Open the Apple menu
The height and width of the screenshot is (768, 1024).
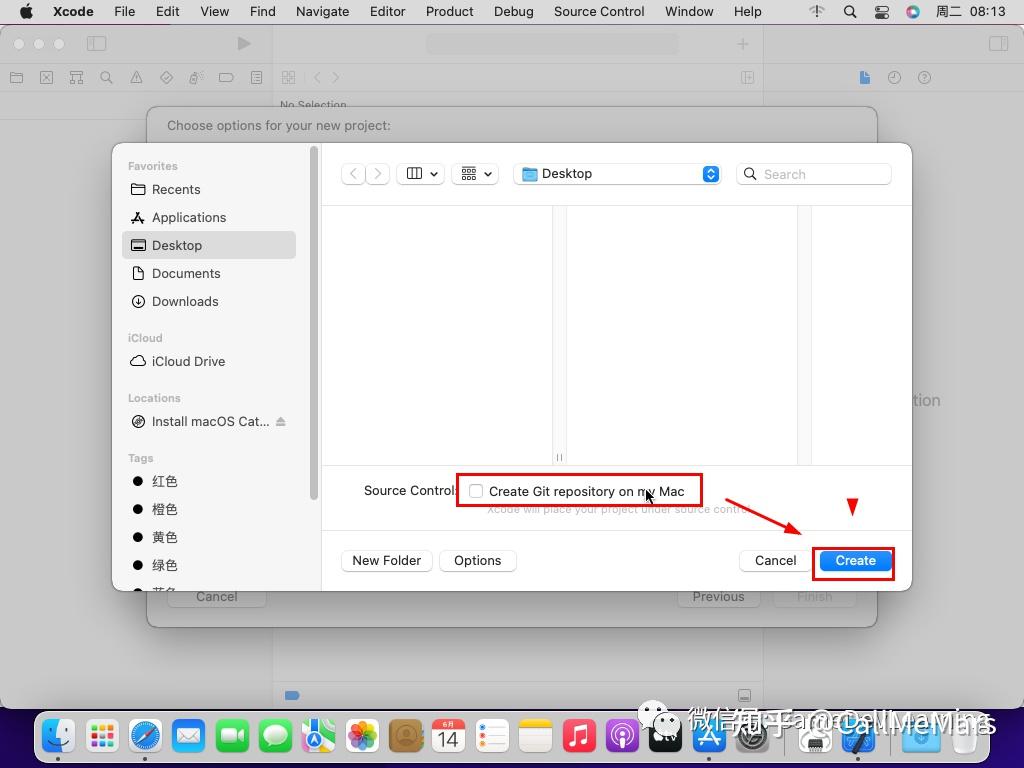26,12
